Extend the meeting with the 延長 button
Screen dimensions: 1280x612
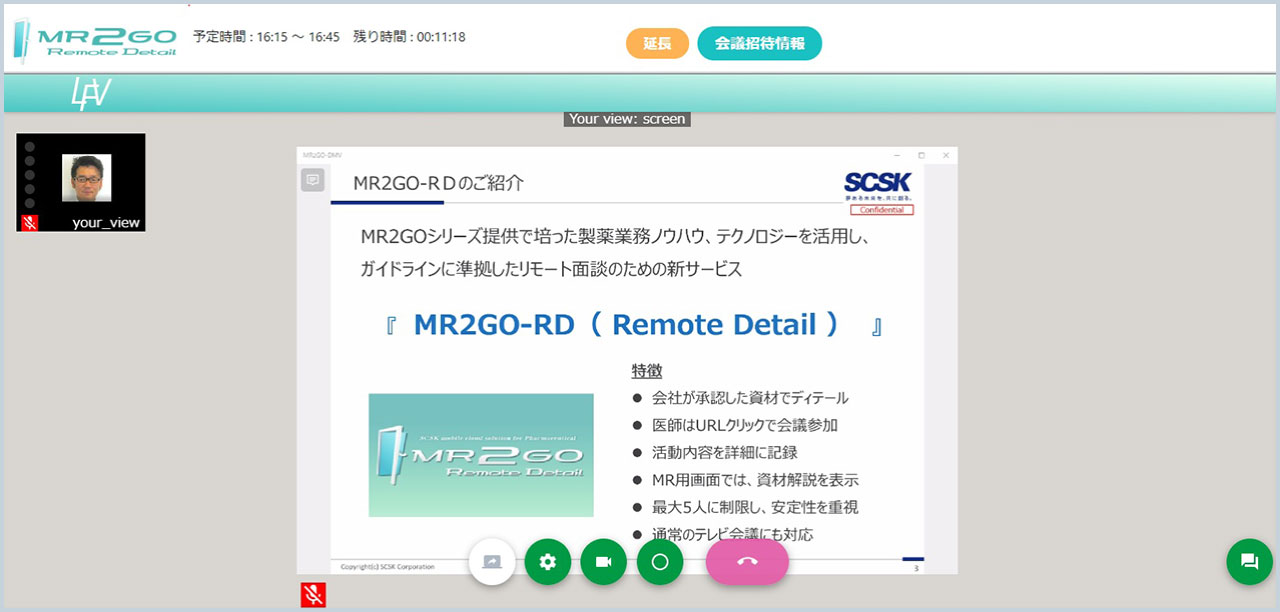pos(657,43)
